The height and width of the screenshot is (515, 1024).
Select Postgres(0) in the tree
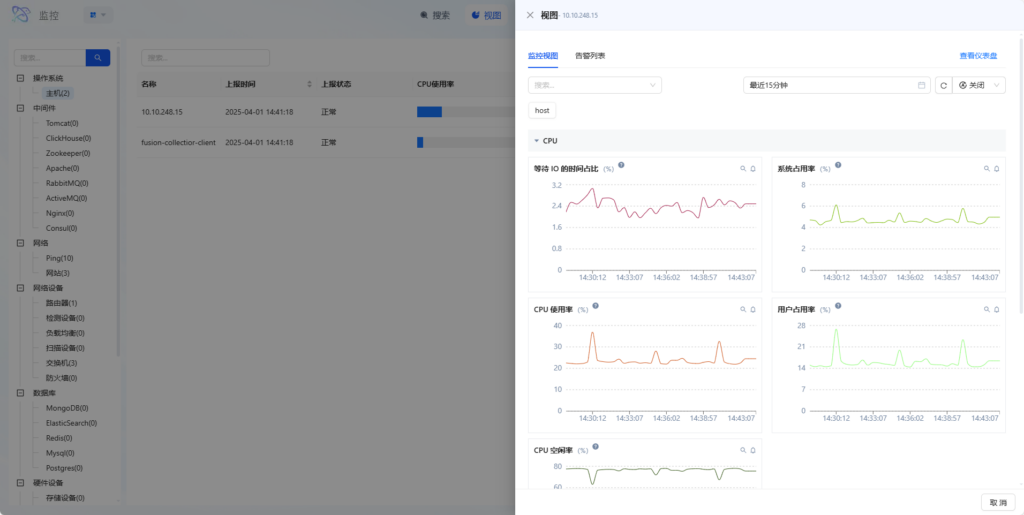(x=64, y=468)
